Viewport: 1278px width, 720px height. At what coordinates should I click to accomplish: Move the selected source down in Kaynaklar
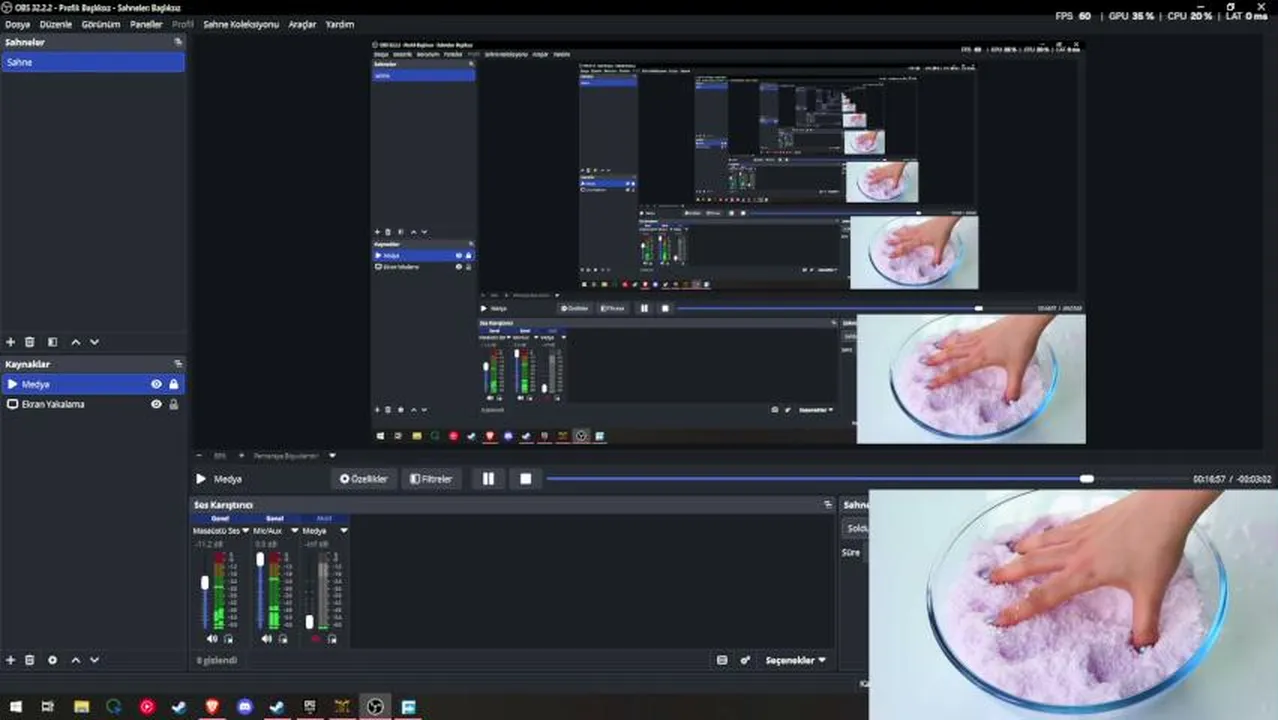(x=95, y=660)
